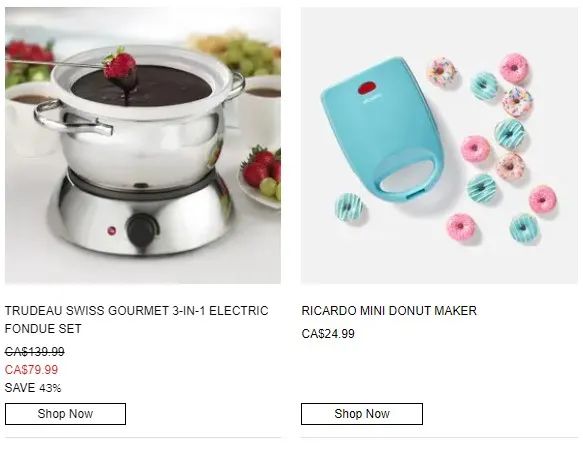The image size is (583, 450).
Task: Click the black dial knob on fondue base
Action: (x=141, y=229)
